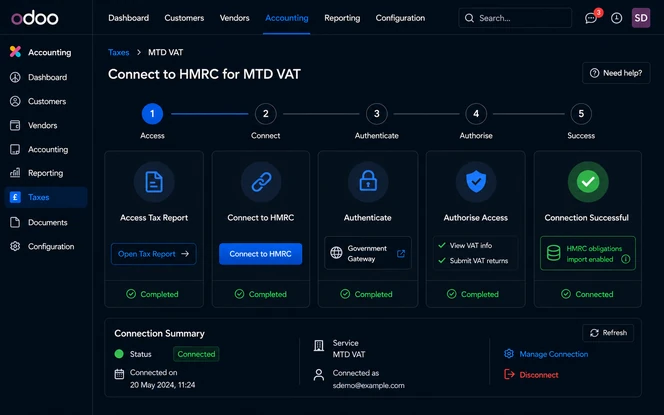Click the Accounting app icon in sidebar
Image resolution: width=664 pixels, height=415 pixels.
click(15, 52)
